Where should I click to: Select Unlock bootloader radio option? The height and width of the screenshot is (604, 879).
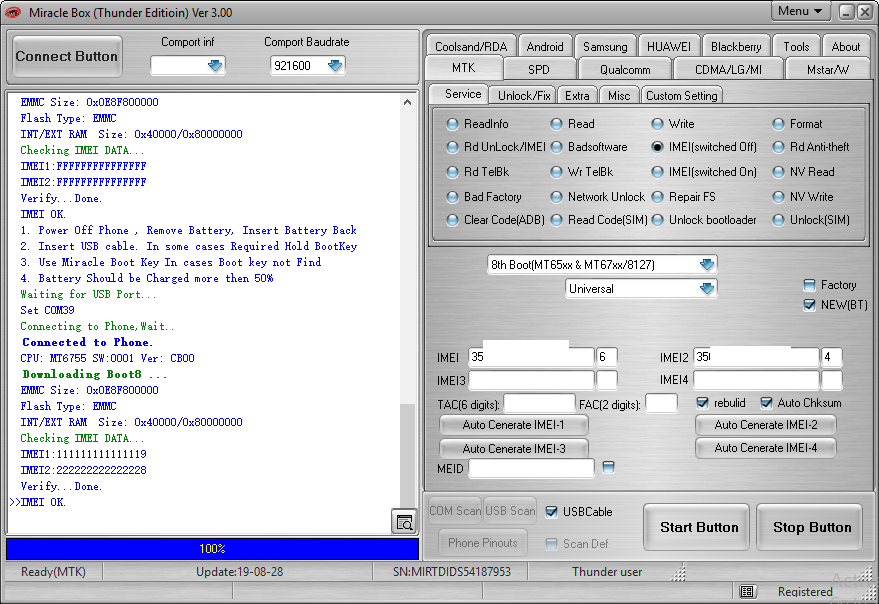(x=657, y=220)
